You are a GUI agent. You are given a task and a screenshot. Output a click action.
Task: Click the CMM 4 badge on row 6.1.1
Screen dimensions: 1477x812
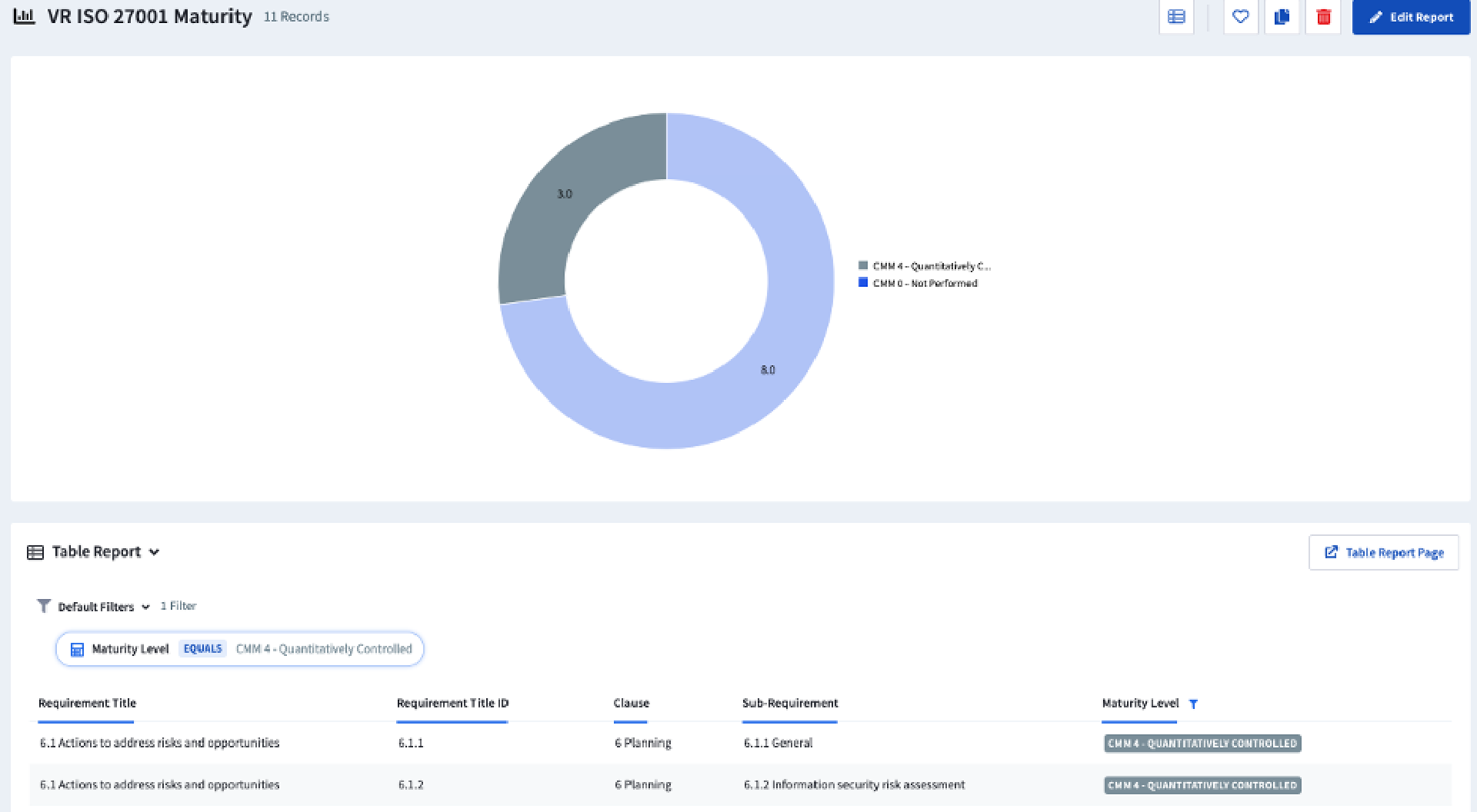(1202, 744)
